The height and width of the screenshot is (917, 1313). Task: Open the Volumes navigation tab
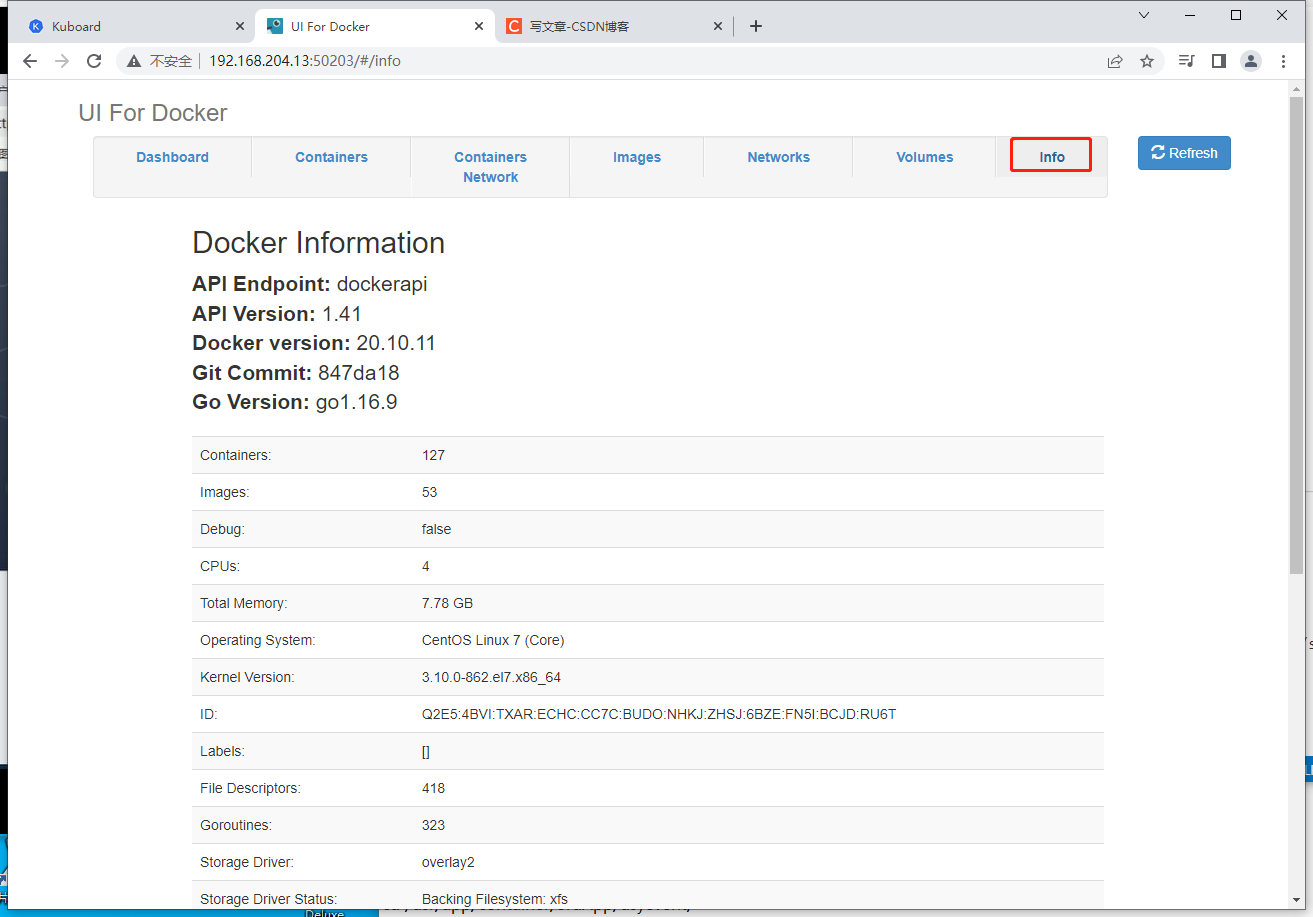pyautogui.click(x=924, y=157)
